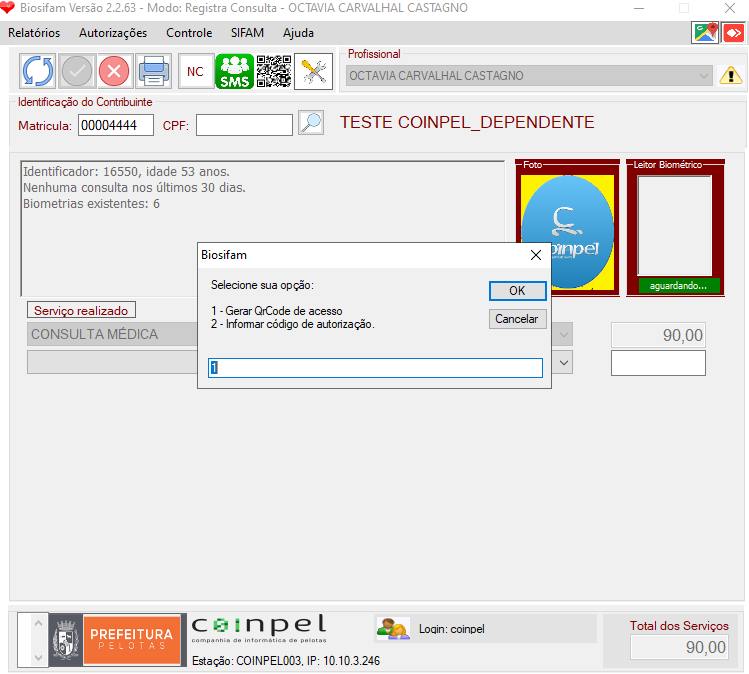Click OK in the Biosifam dialog
The width and height of the screenshot is (749, 674).
click(517, 291)
